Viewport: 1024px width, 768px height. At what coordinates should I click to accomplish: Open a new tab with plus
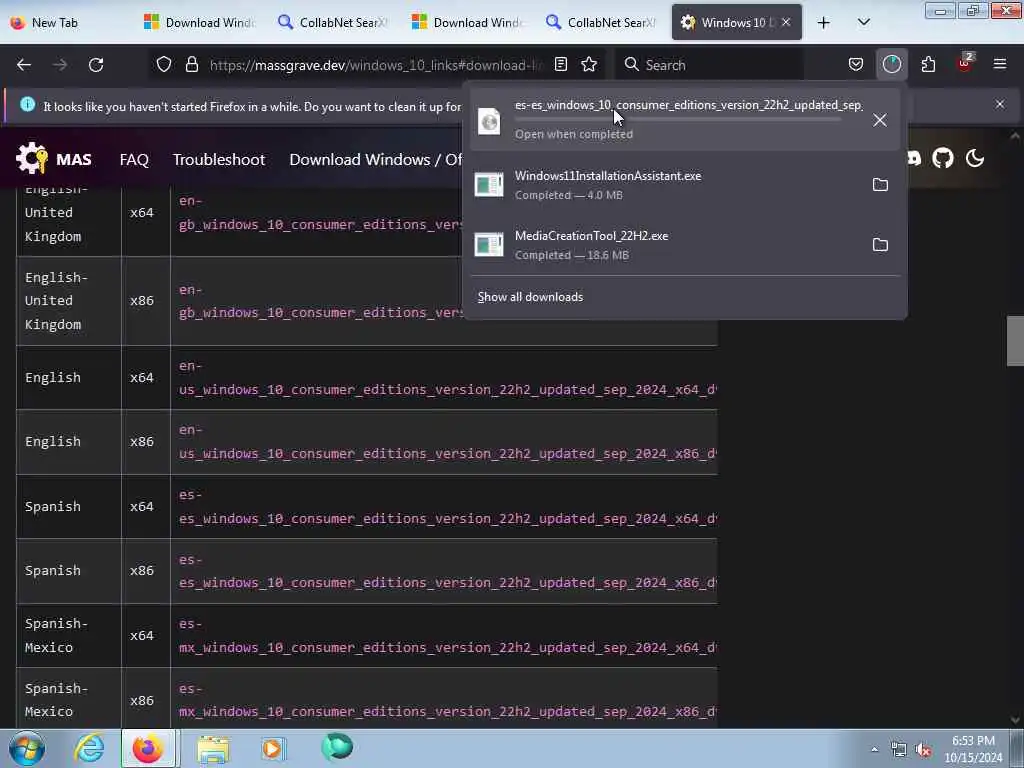[x=823, y=23]
